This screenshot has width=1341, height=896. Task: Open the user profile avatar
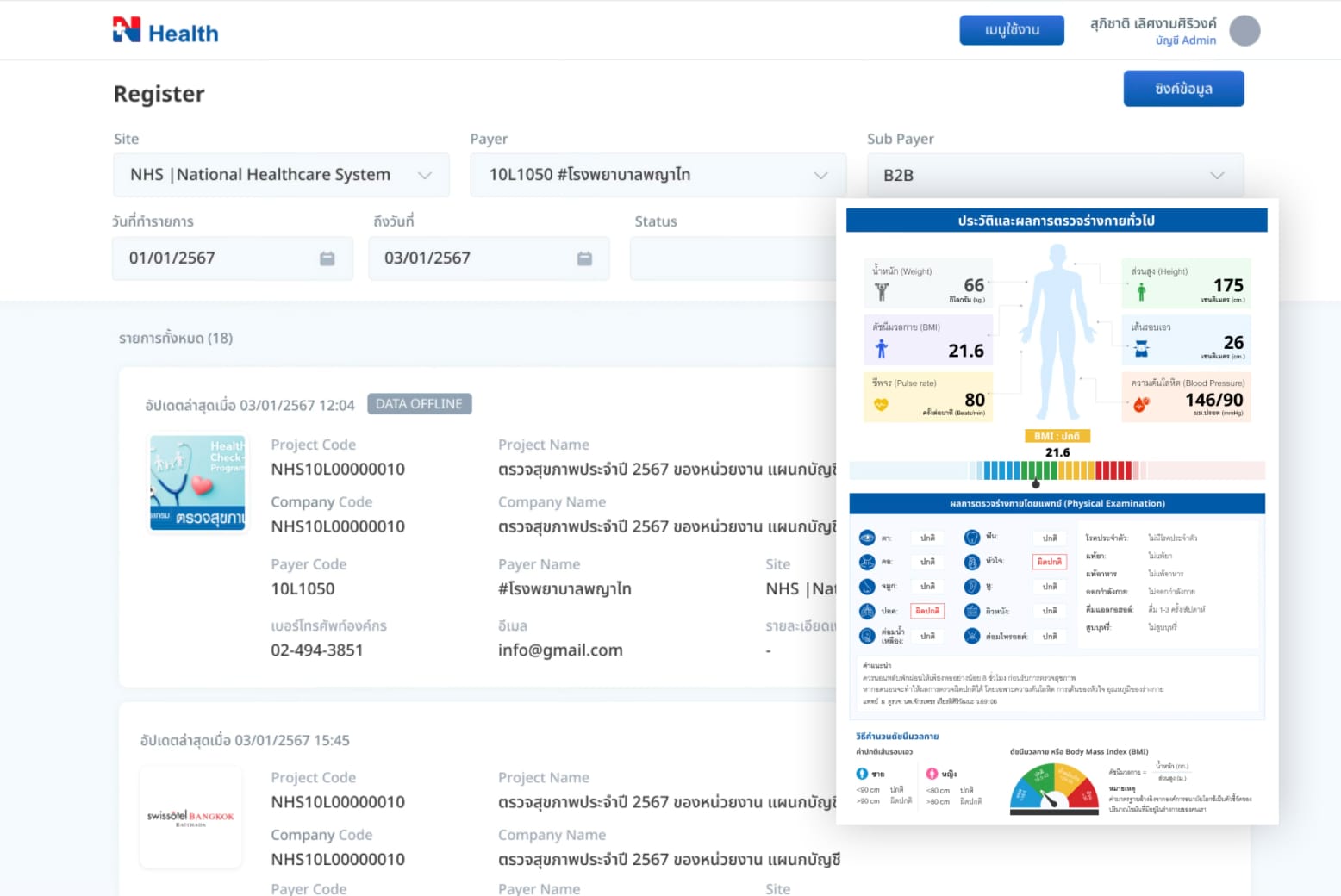pos(1244,31)
